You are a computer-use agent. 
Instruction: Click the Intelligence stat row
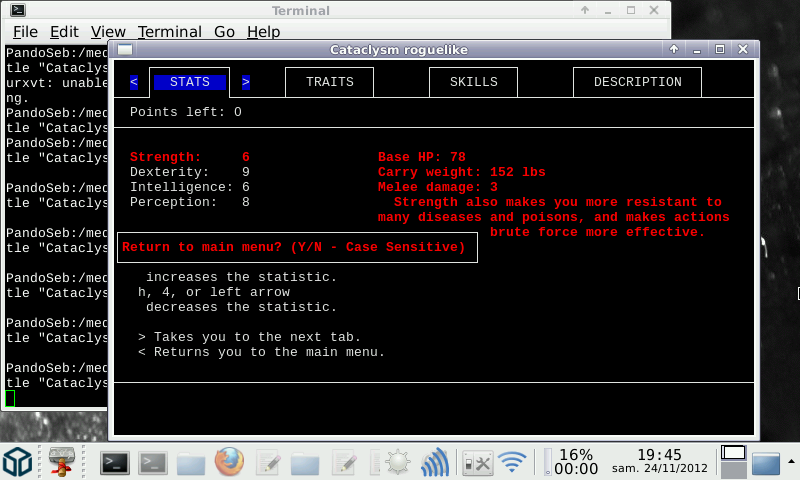pyautogui.click(x=190, y=187)
